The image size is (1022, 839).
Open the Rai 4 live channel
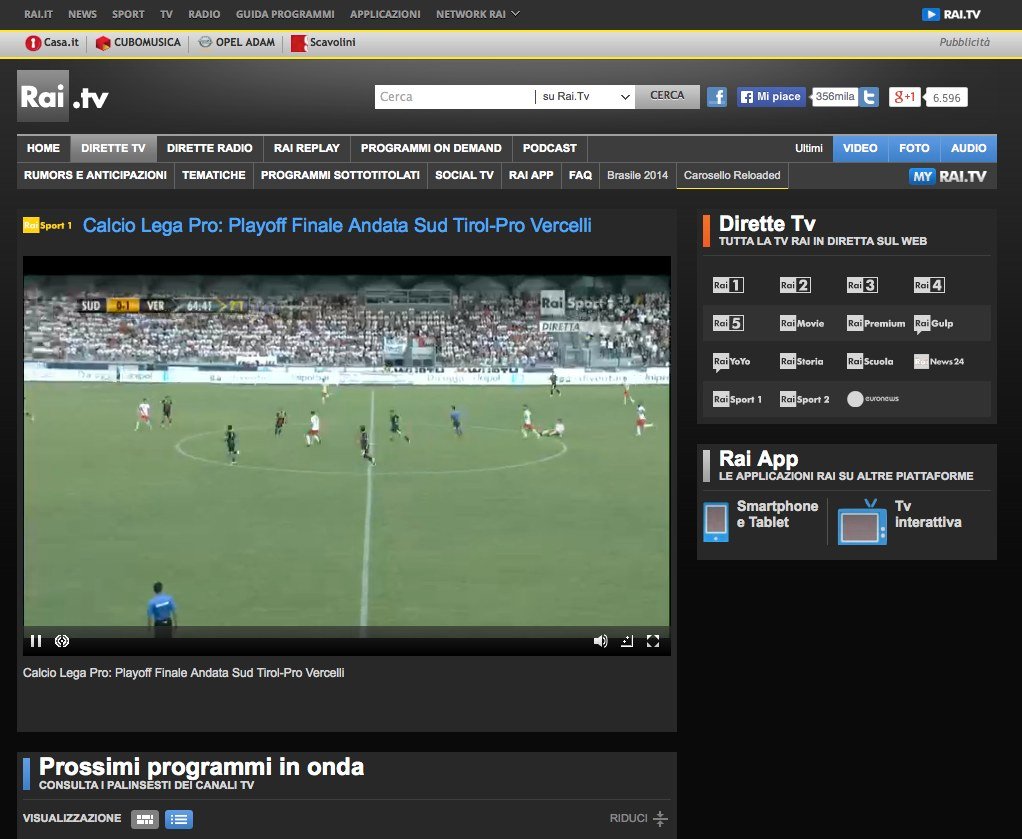pos(929,285)
